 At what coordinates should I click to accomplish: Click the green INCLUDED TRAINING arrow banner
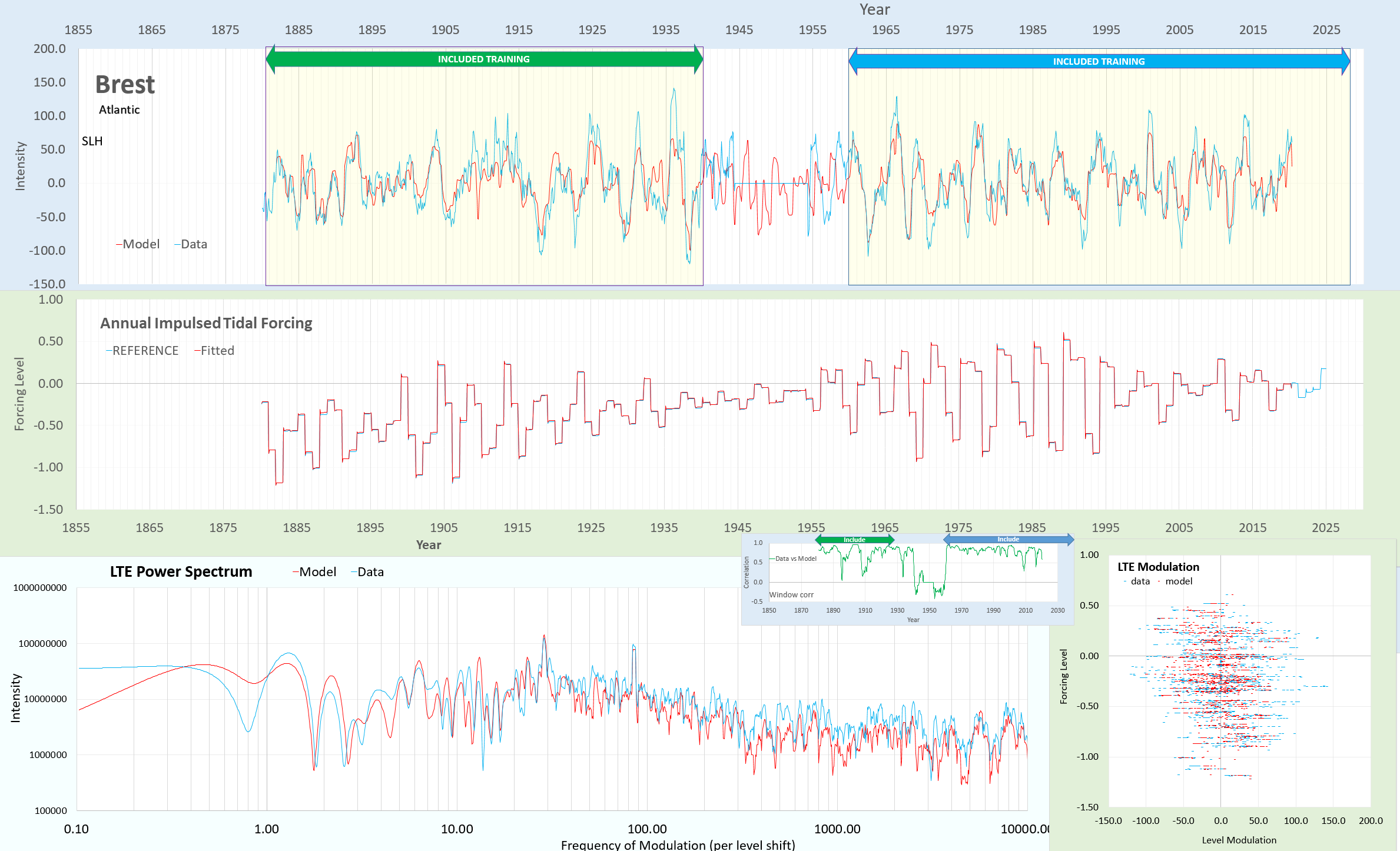pos(483,59)
